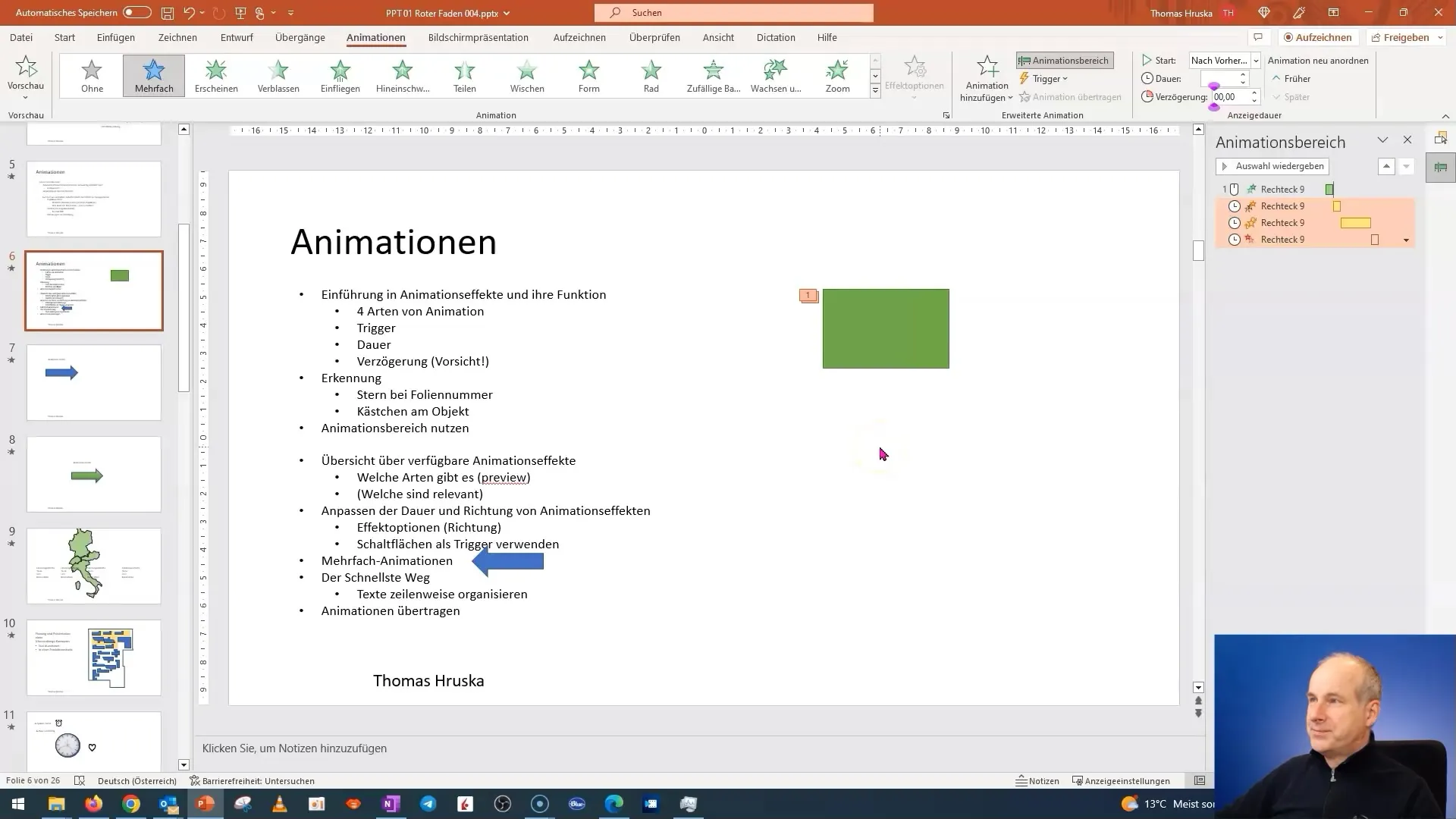Open the Animationen ribbon tab

point(376,37)
